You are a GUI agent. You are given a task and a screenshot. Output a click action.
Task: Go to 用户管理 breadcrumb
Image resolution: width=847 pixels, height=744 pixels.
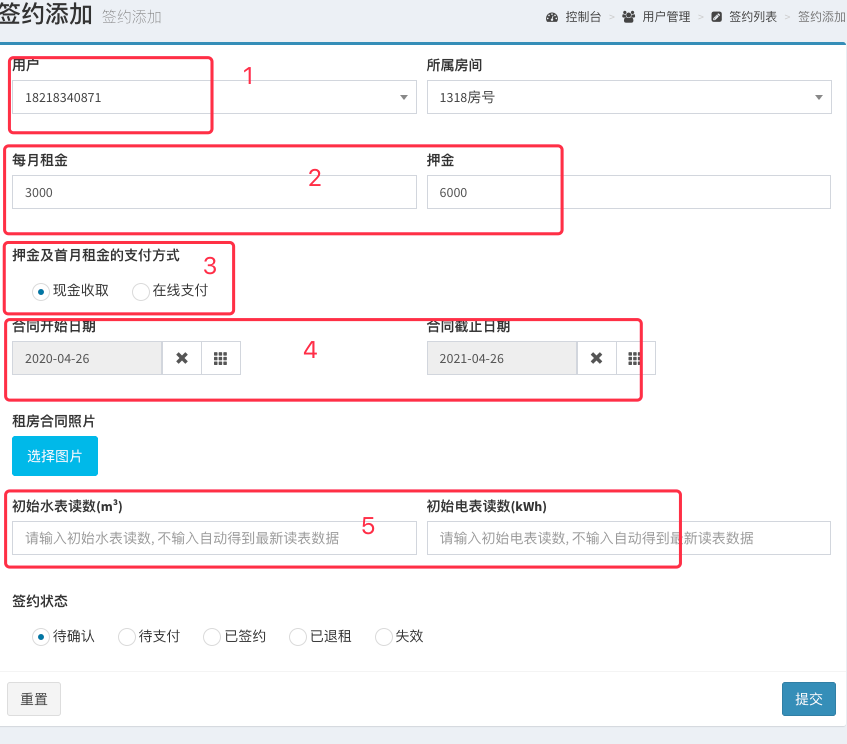pyautogui.click(x=666, y=17)
